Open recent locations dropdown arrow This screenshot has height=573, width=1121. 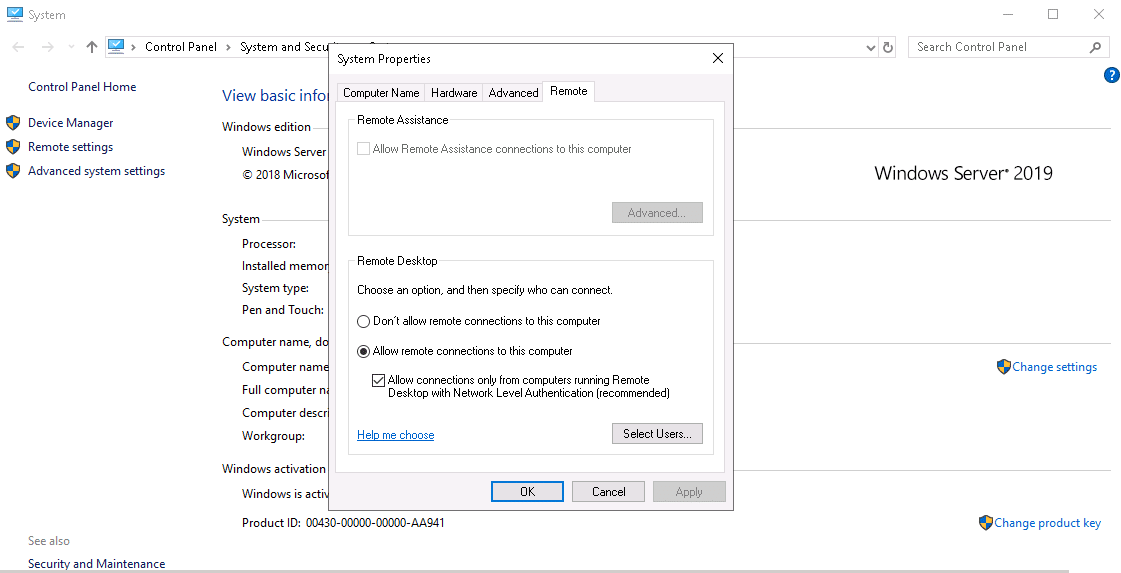[71, 47]
